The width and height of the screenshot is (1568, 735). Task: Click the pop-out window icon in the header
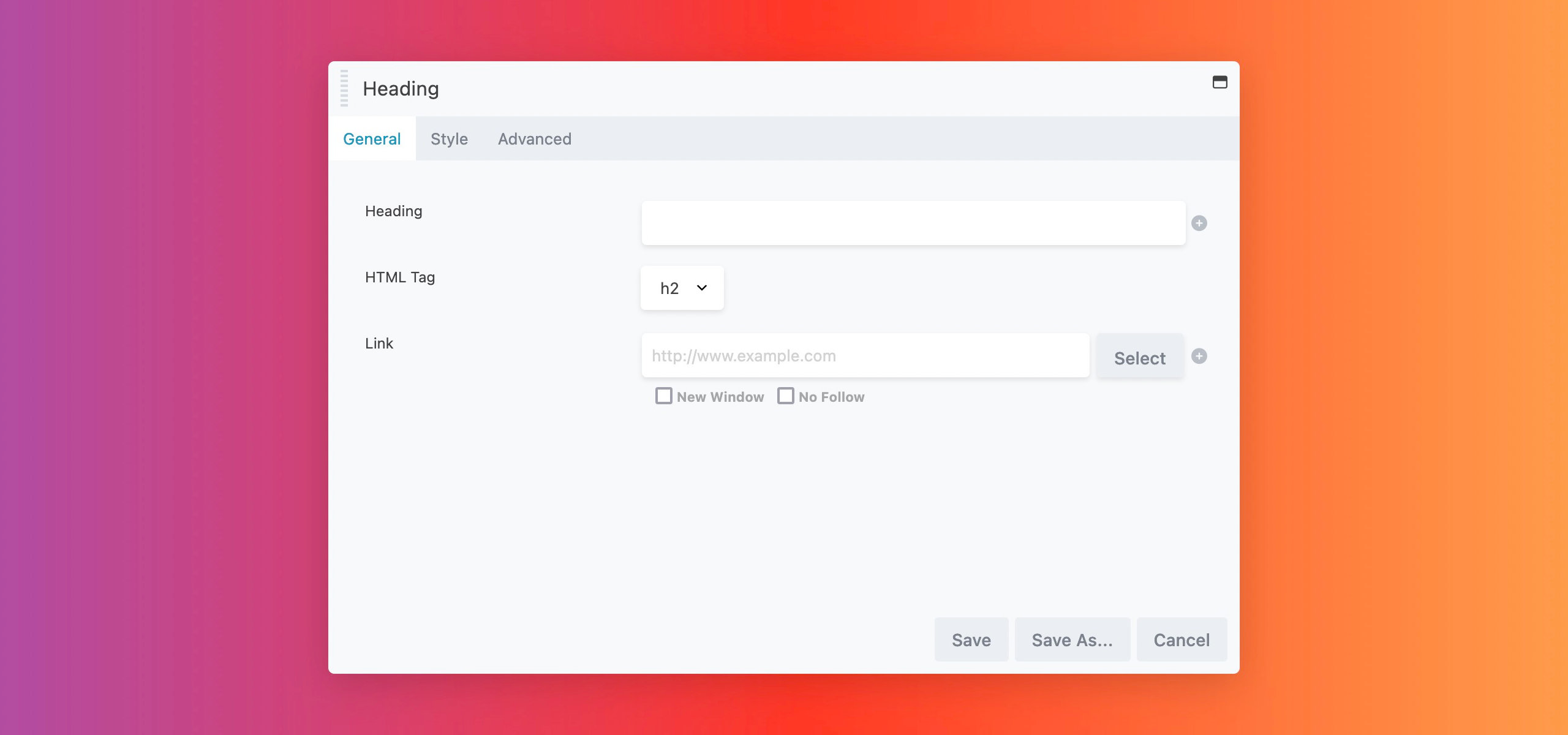point(1219,82)
